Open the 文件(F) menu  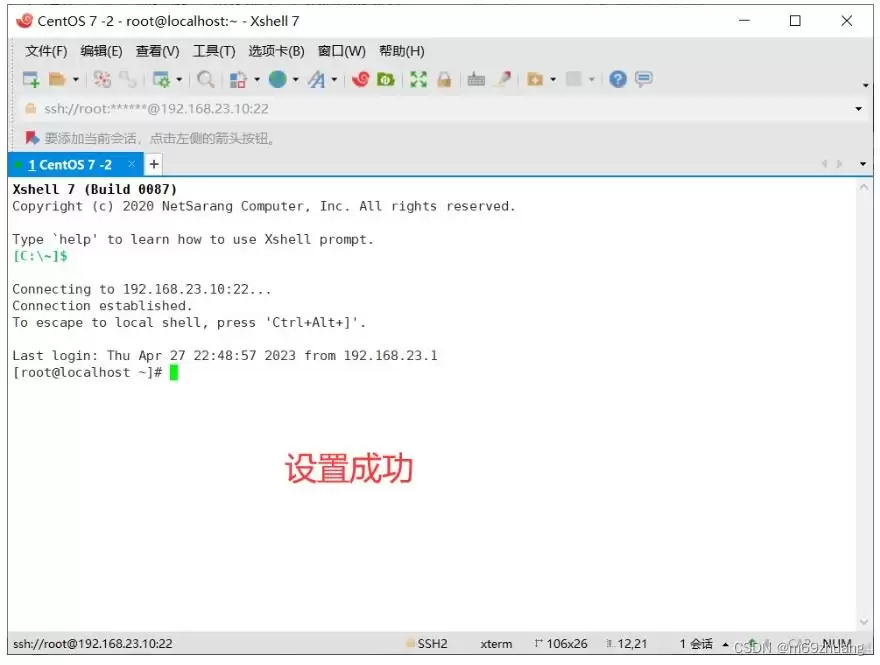click(46, 51)
